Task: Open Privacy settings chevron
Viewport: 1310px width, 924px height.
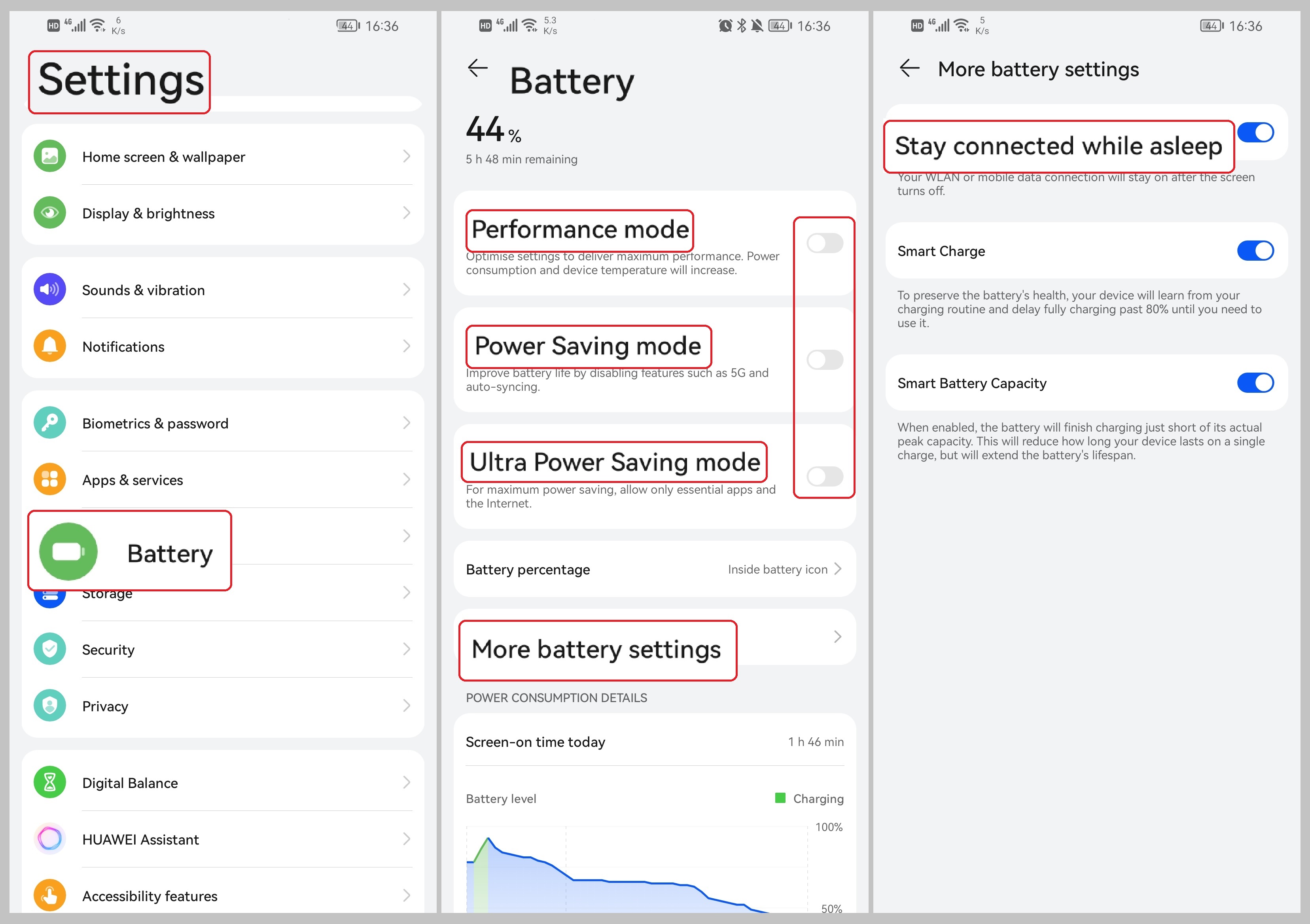Action: [406, 706]
